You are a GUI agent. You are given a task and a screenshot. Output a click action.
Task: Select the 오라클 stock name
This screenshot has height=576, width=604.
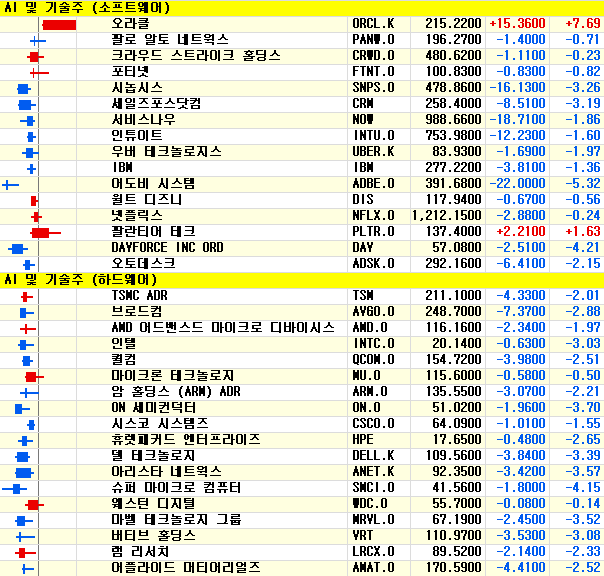coord(130,24)
